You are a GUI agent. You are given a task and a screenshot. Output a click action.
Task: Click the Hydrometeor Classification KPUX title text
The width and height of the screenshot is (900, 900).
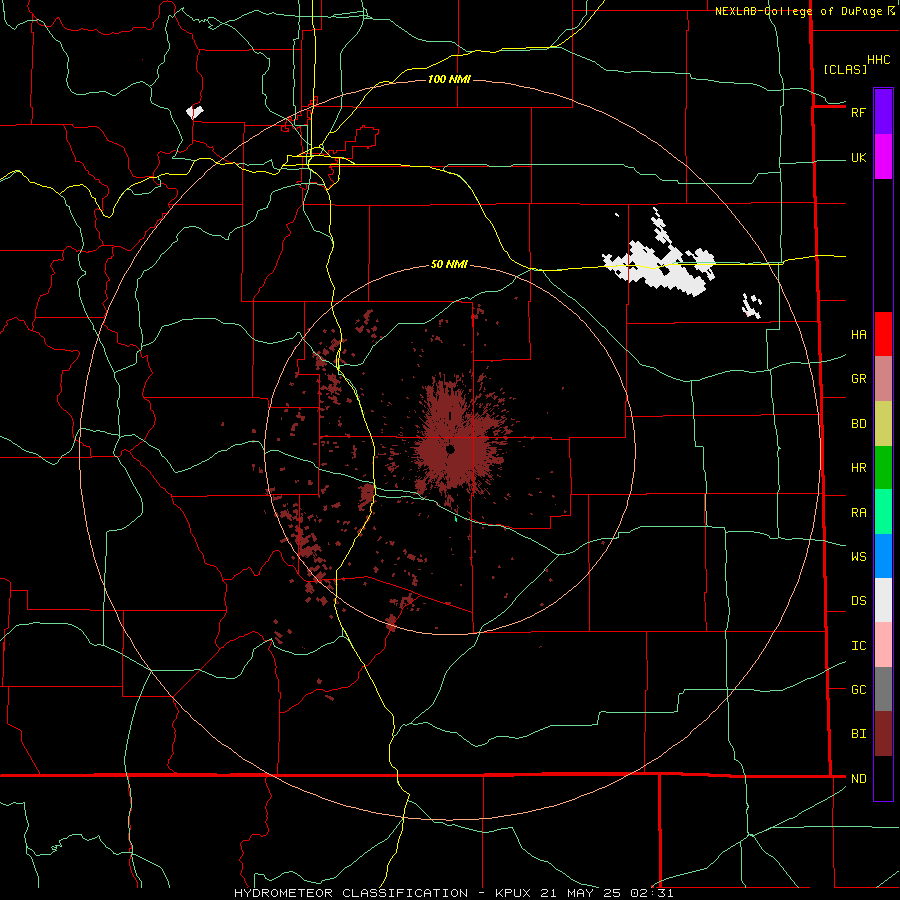[x=453, y=893]
